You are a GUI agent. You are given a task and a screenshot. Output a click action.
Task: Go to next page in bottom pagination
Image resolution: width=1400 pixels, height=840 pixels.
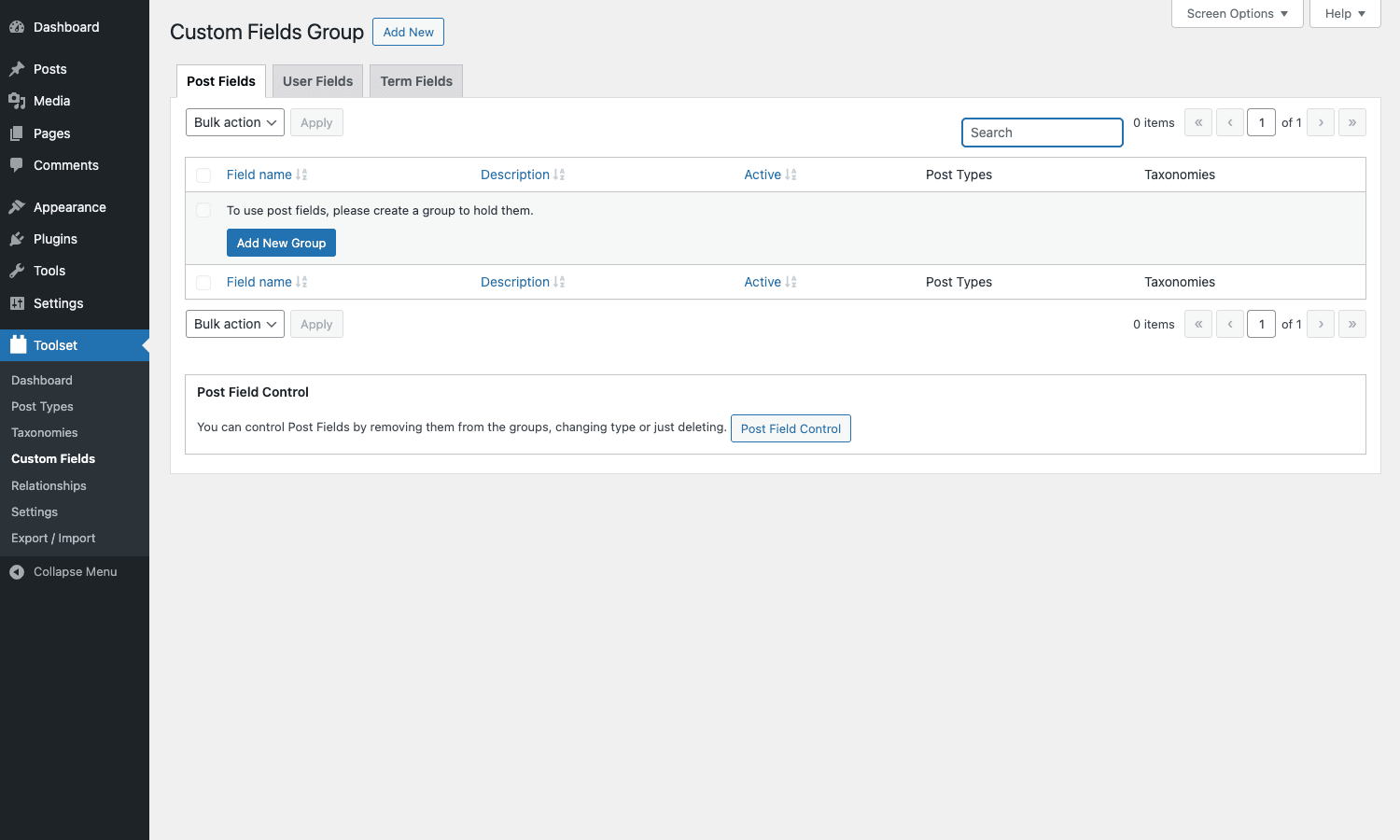[x=1321, y=324]
